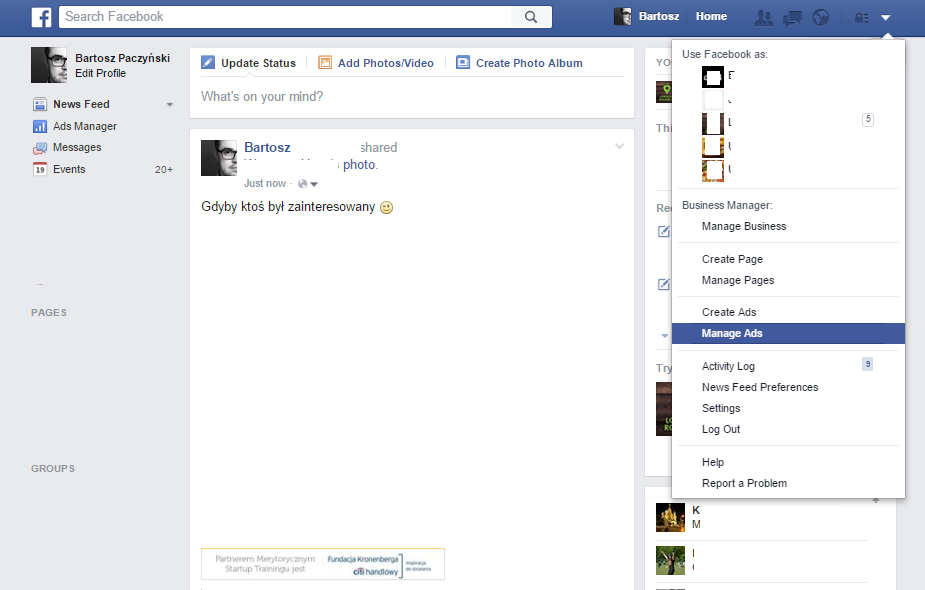Open the post options chevron
The image size is (925, 590).
pos(619,146)
